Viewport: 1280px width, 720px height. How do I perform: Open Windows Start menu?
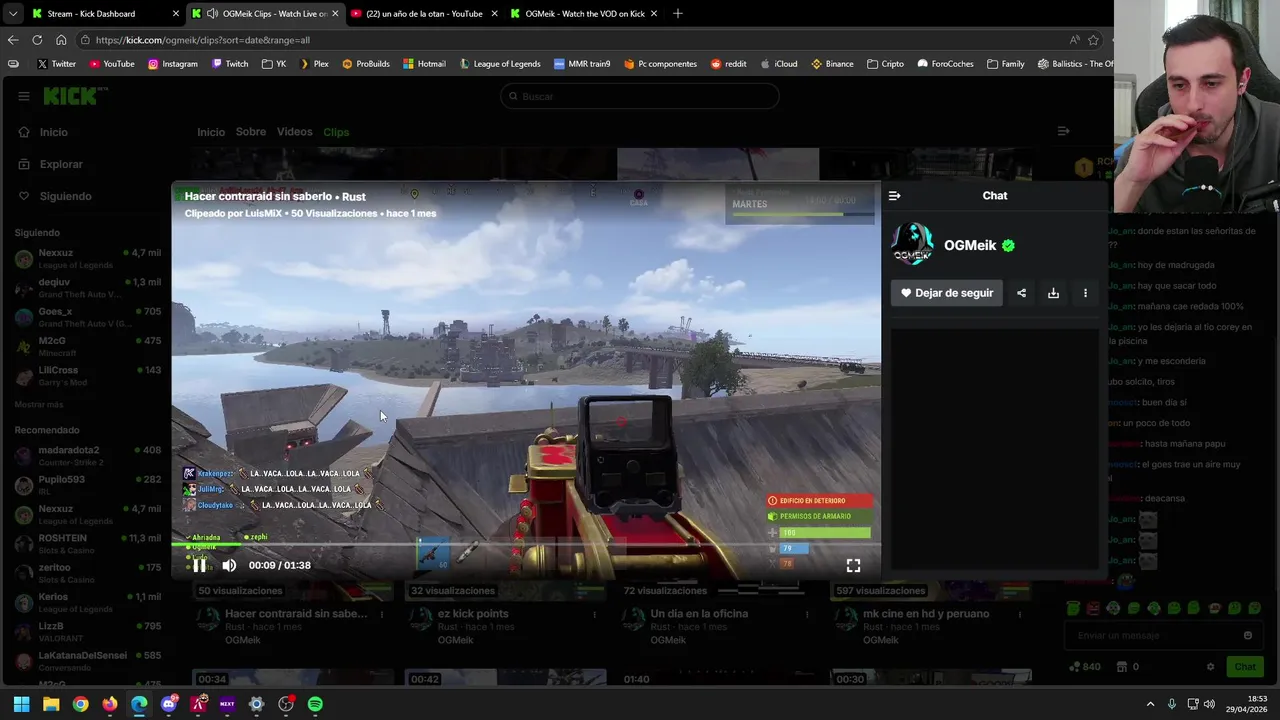21,704
